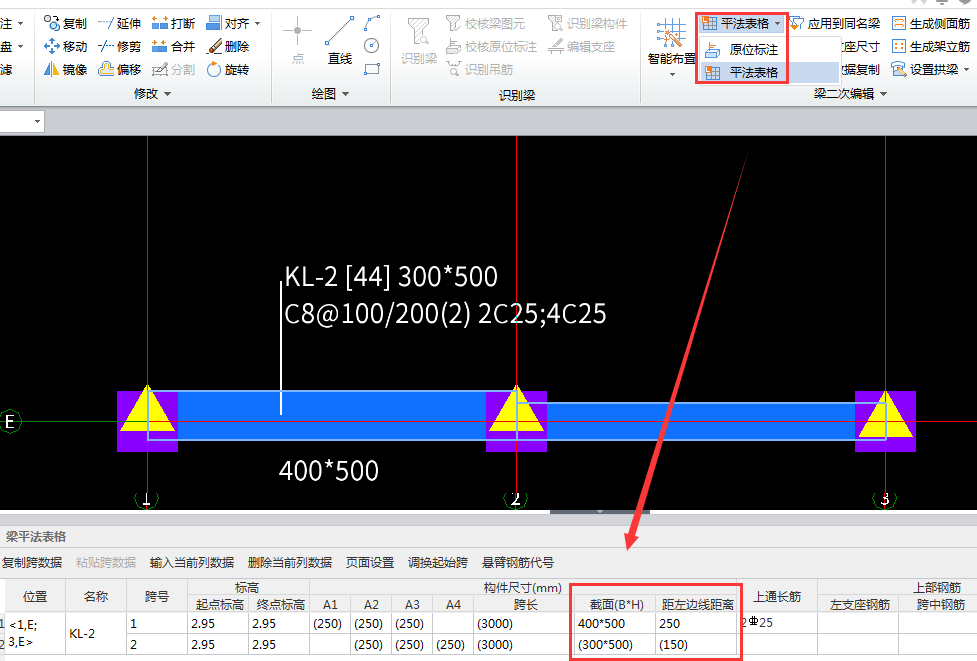Select the 复制 (copy) tool
The image size is (977, 661).
pyautogui.click(x=65, y=24)
